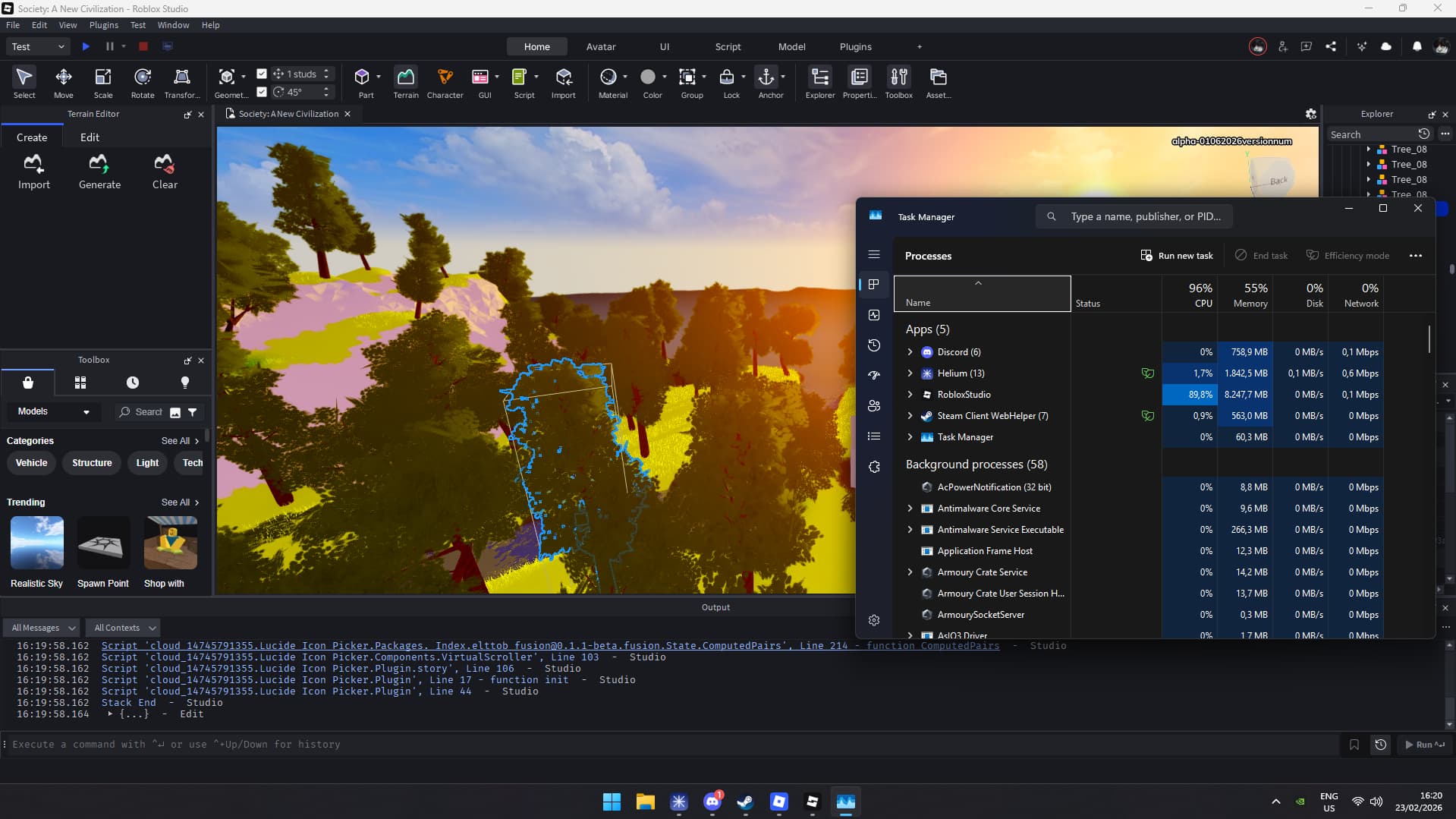
Task: Click Import in Terrain Editor
Action: [x=34, y=172]
